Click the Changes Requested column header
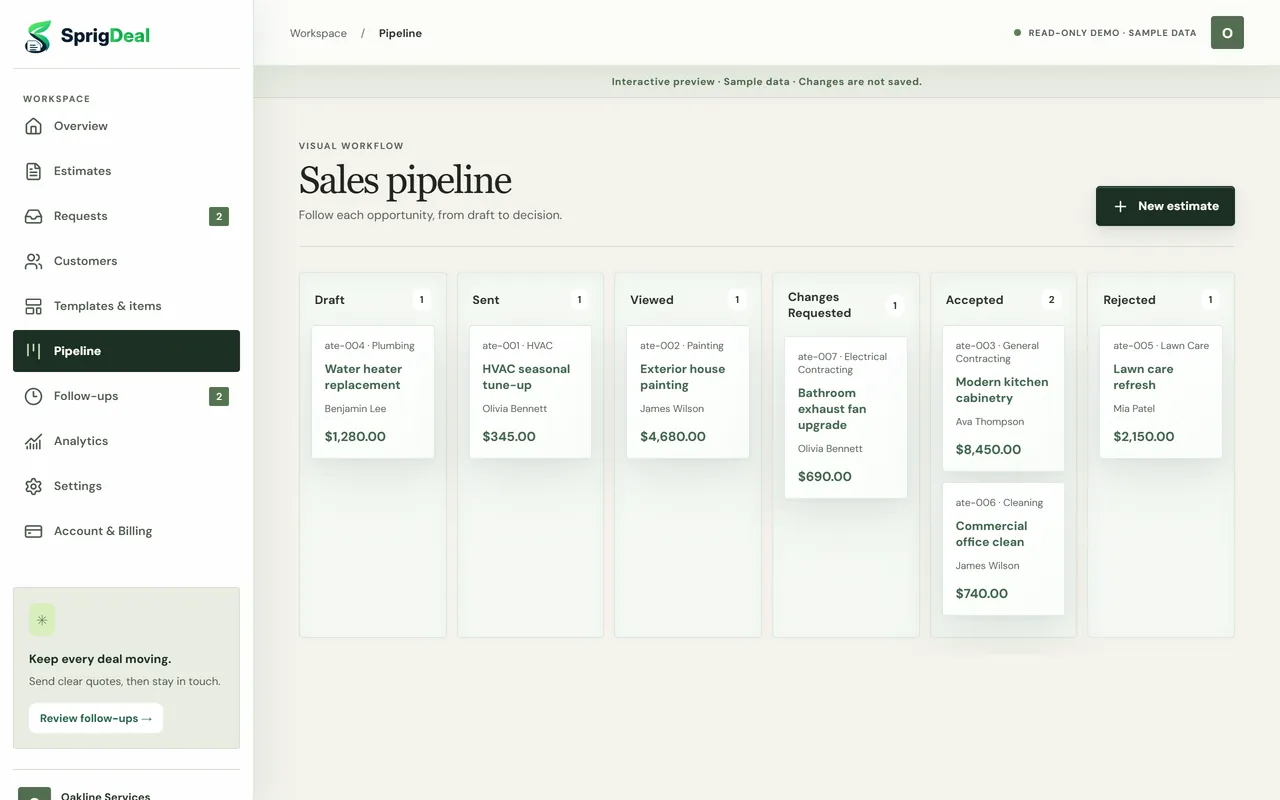The image size is (1280, 800). (820, 305)
